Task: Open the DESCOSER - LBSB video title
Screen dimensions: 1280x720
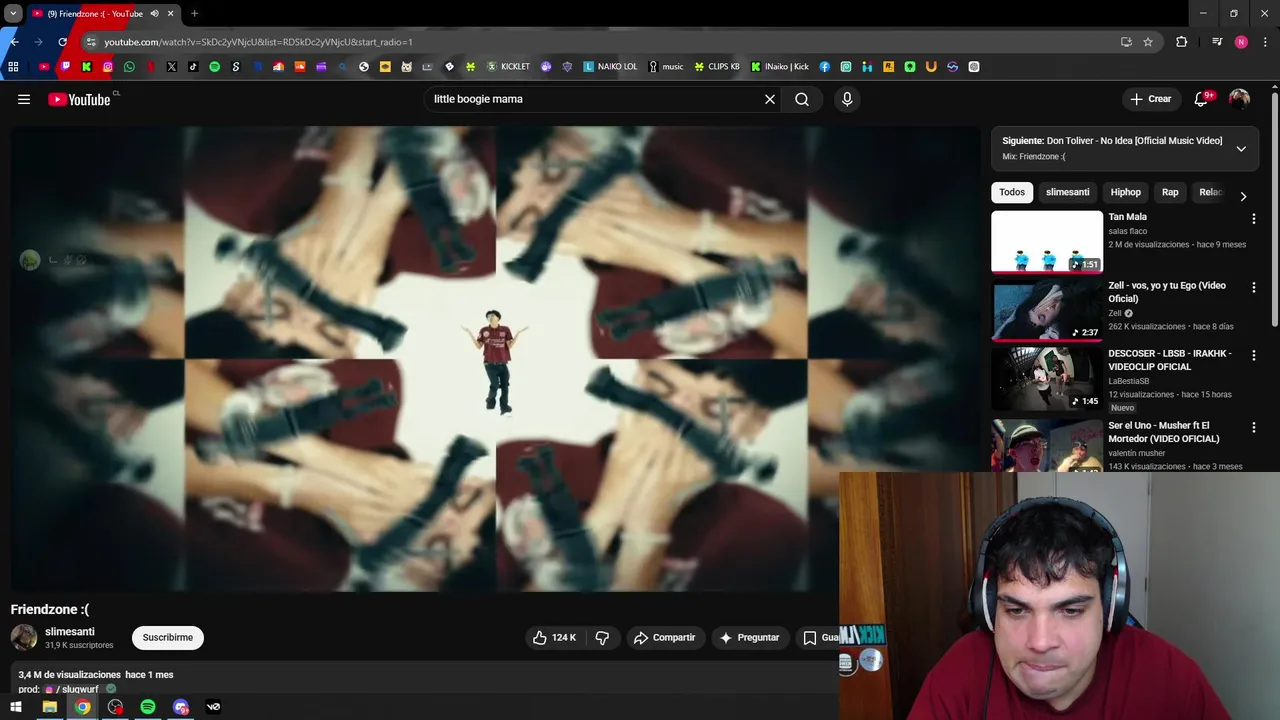Action: click(1170, 360)
